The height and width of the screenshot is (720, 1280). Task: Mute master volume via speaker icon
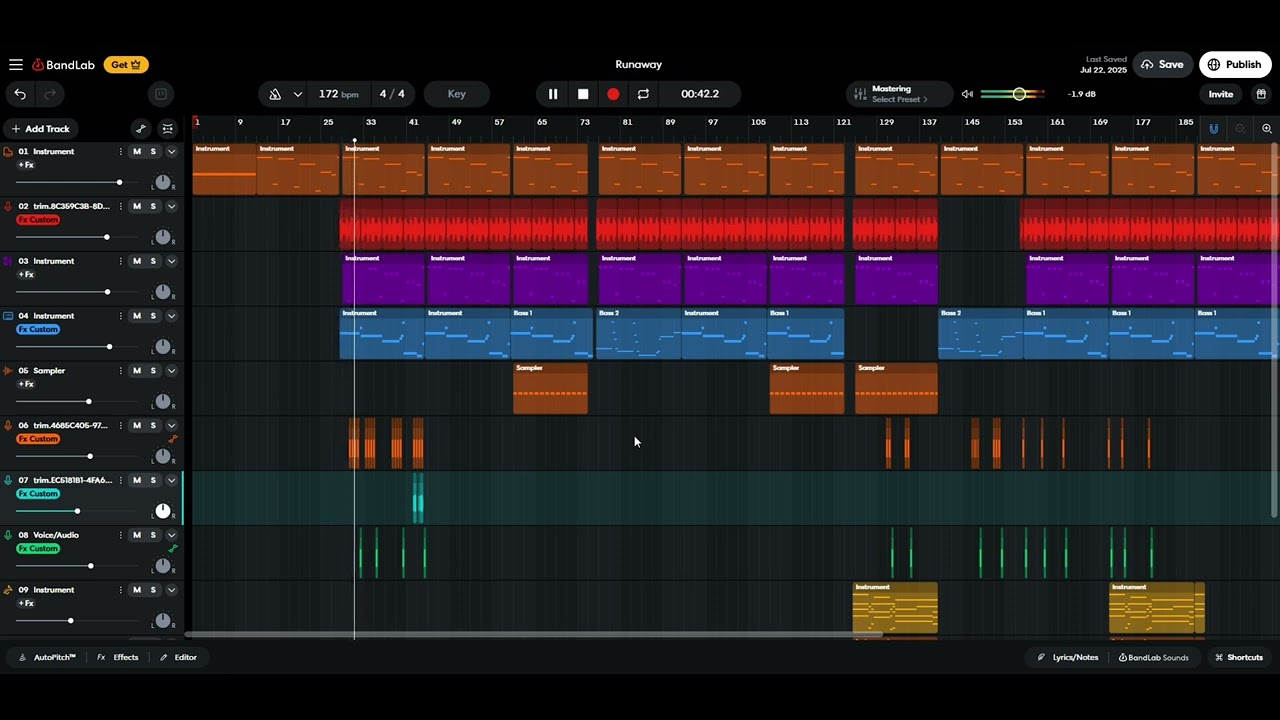[967, 94]
